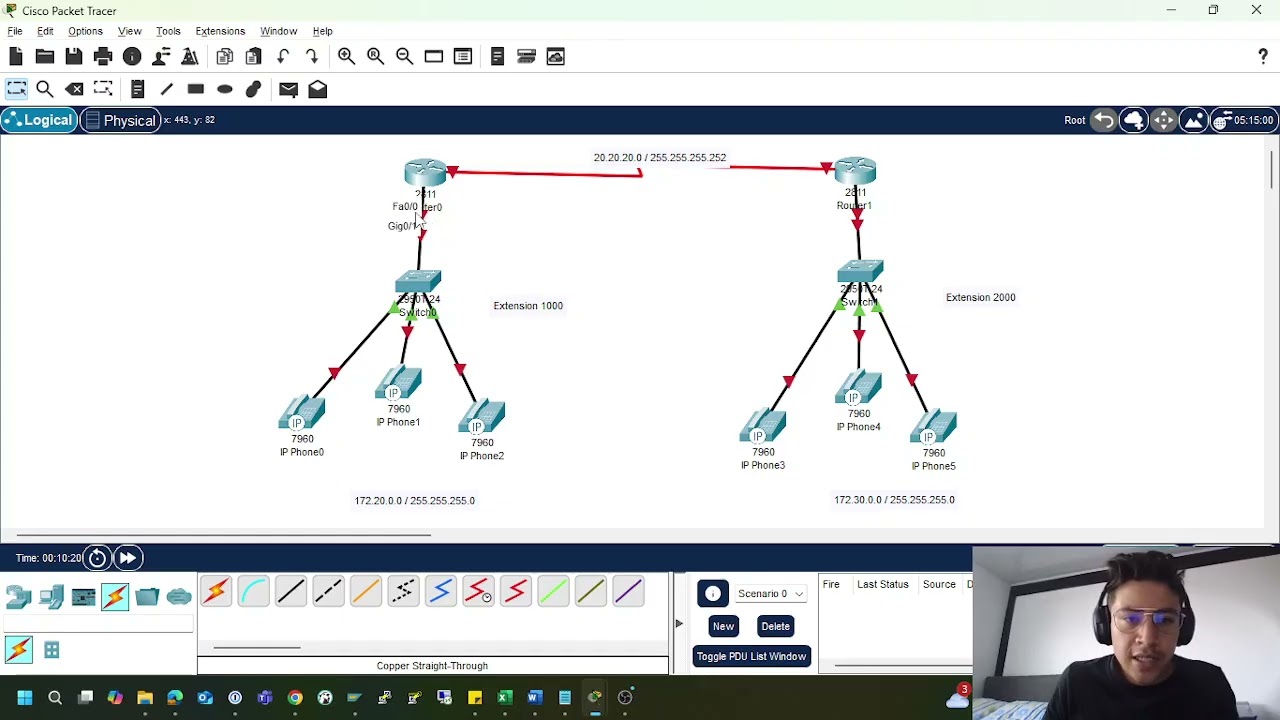Click the help question mark icon

click(1263, 57)
